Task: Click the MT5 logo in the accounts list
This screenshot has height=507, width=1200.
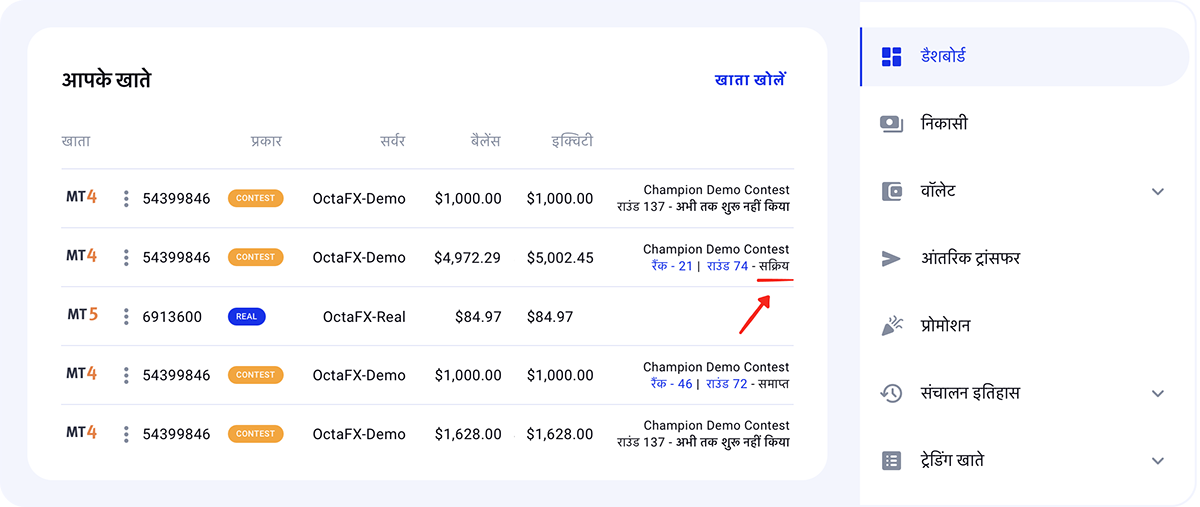Action: 82,315
